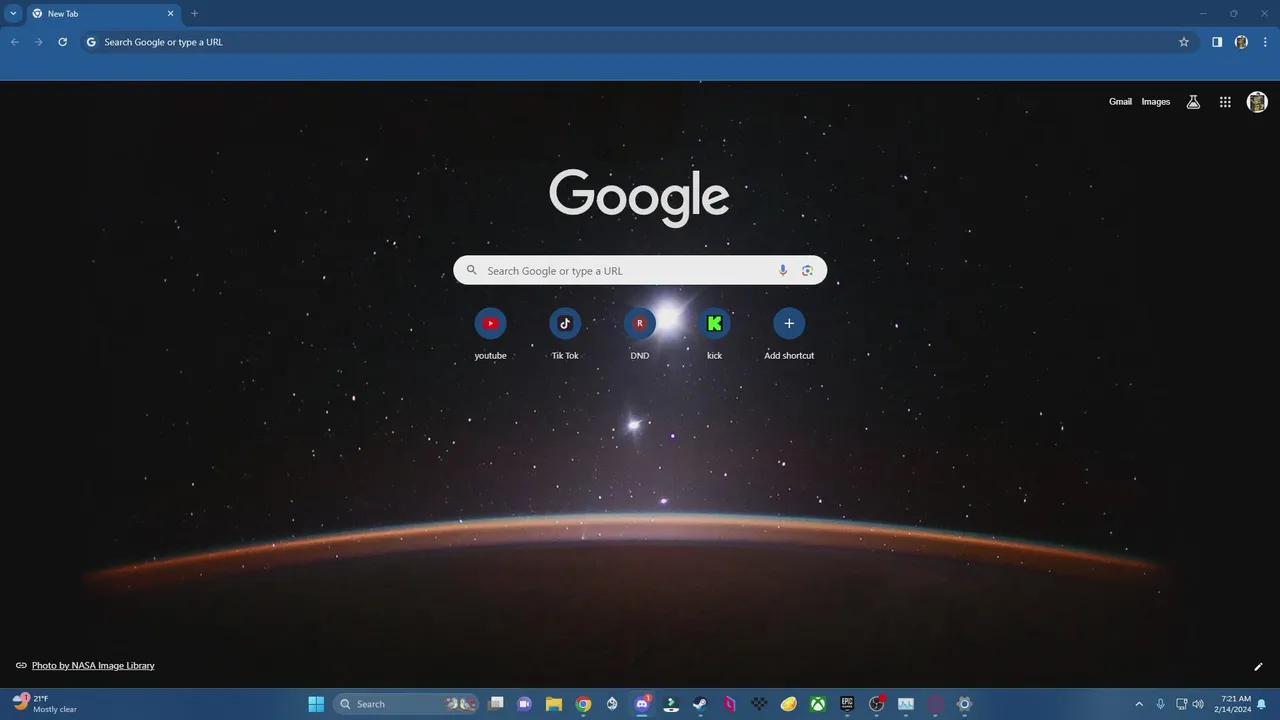Launch File Explorer from the taskbar
This screenshot has height=720, width=1280.
(554, 704)
